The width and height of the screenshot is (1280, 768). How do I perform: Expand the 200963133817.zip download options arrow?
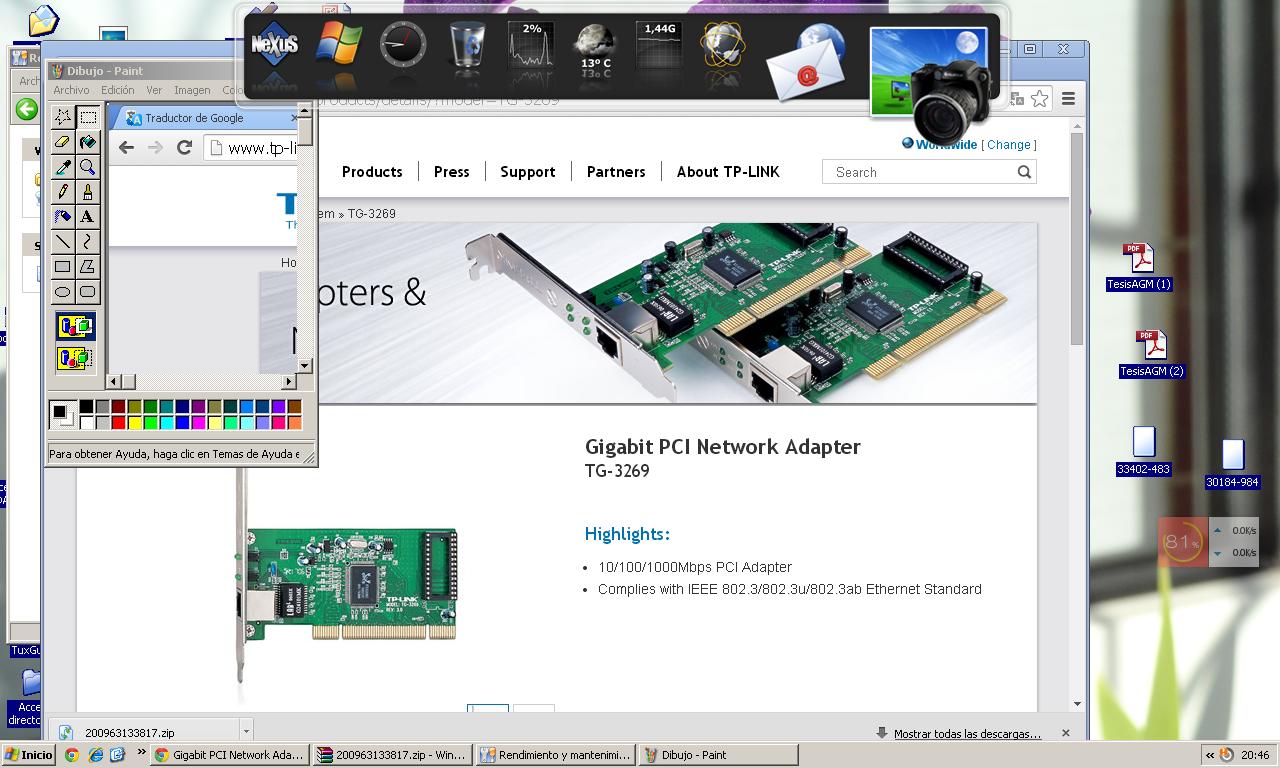tap(246, 732)
